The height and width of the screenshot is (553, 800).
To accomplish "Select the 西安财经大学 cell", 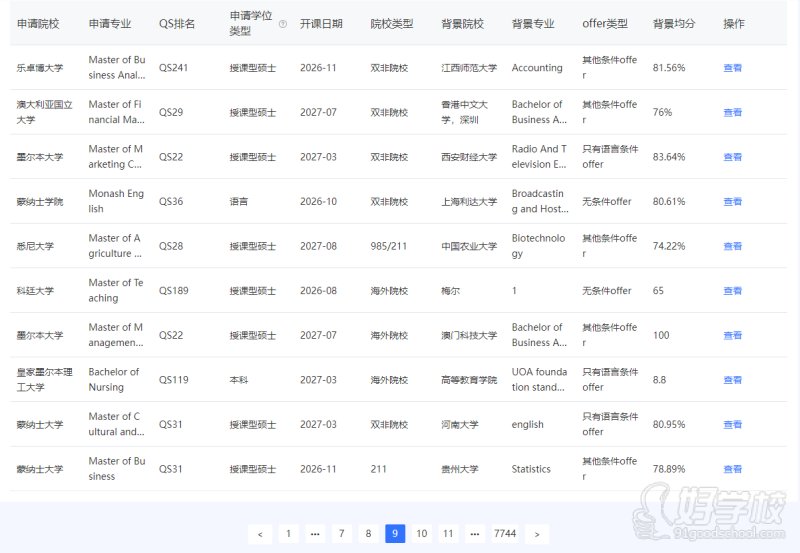I will click(469, 157).
